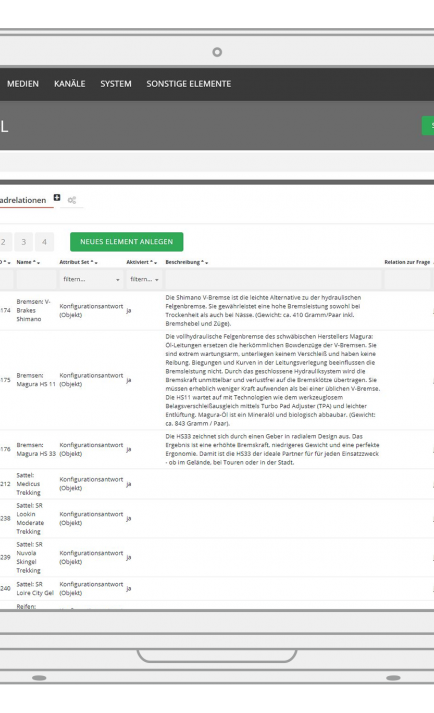
Task: Open the MEDIEN menu
Action: click(x=23, y=84)
